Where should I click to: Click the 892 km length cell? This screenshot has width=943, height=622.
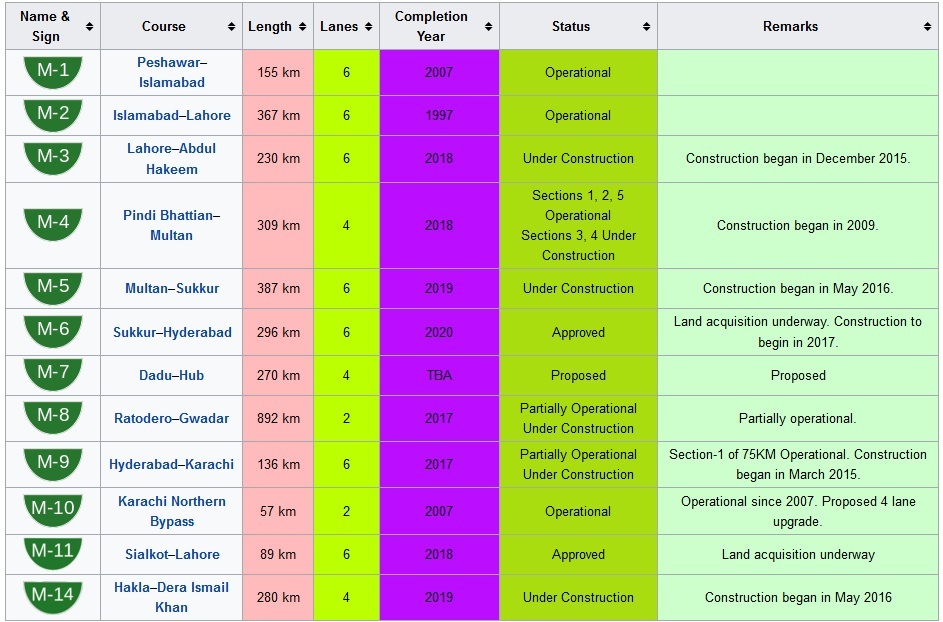(278, 418)
